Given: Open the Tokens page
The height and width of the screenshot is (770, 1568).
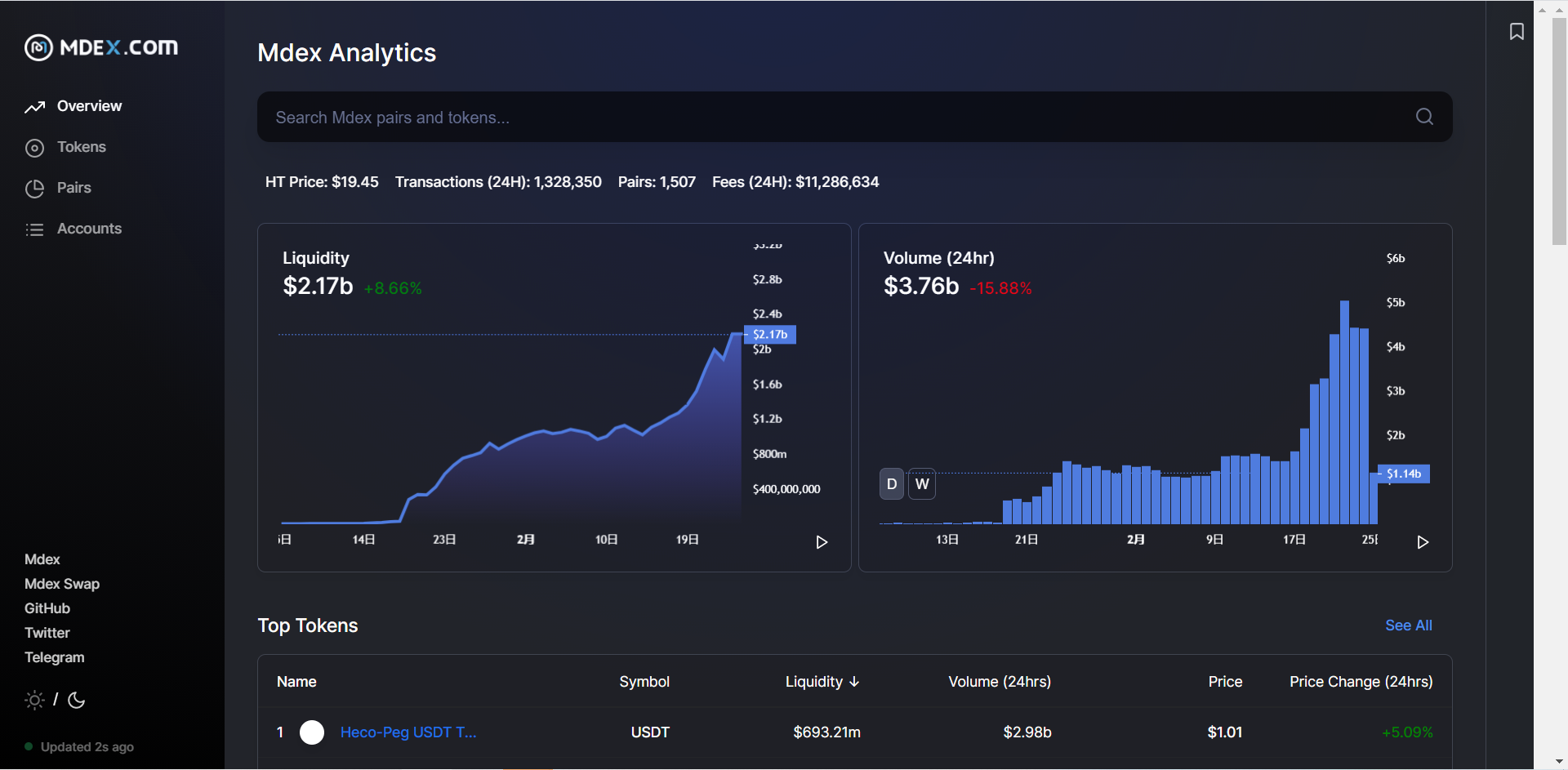Looking at the screenshot, I should (x=81, y=147).
